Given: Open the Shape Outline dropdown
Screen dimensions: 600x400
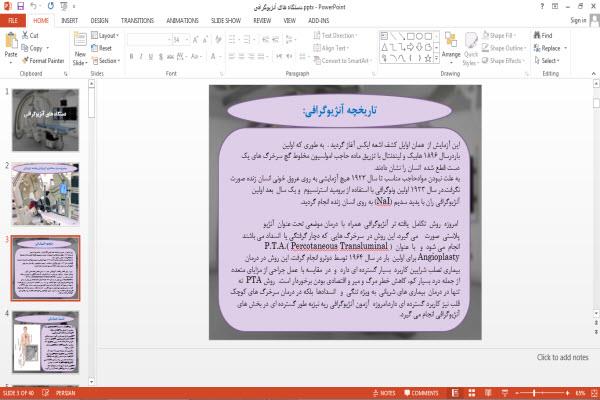Looking at the screenshot, I should coord(504,48).
